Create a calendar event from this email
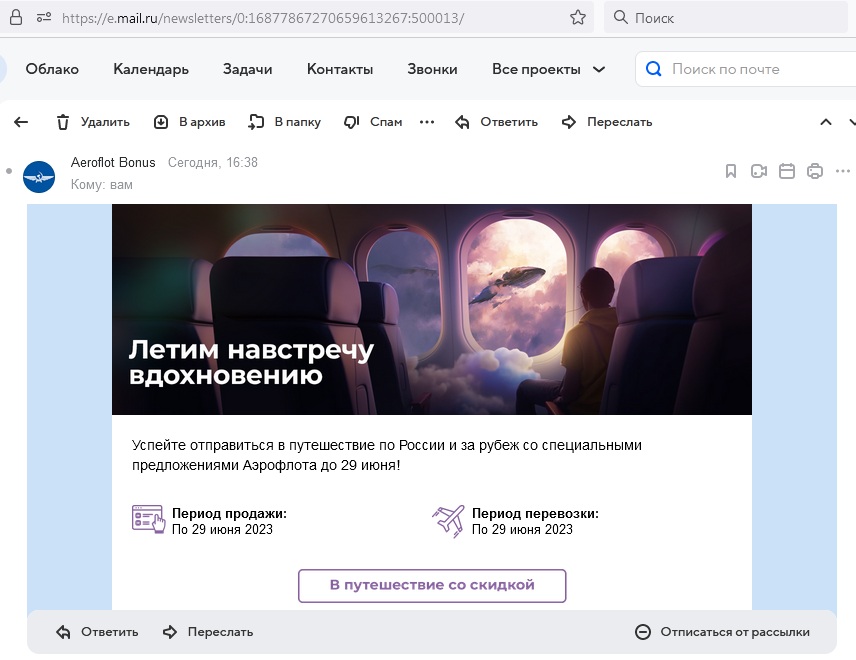Viewport: 856px width, 660px height. [x=787, y=171]
